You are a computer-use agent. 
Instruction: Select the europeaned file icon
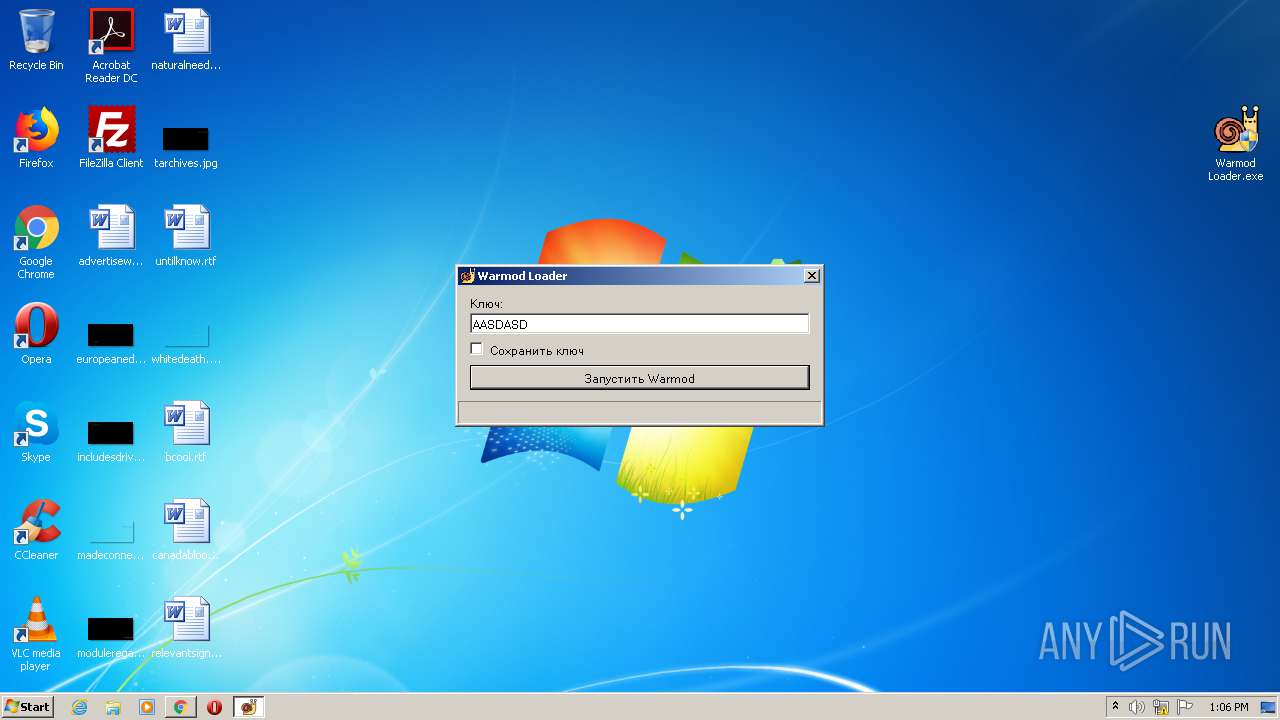click(111, 342)
